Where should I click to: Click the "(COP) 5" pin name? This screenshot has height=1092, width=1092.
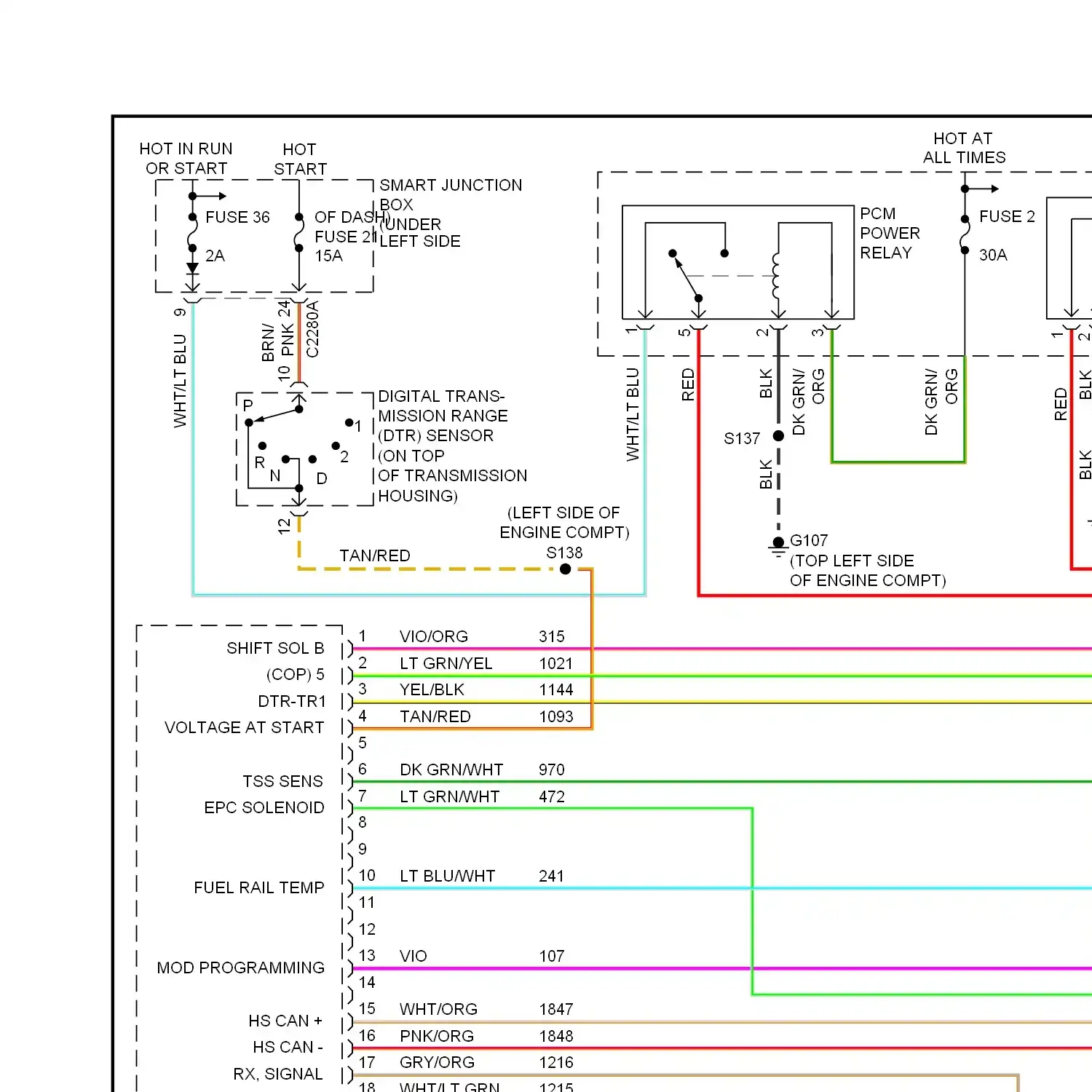(295, 674)
